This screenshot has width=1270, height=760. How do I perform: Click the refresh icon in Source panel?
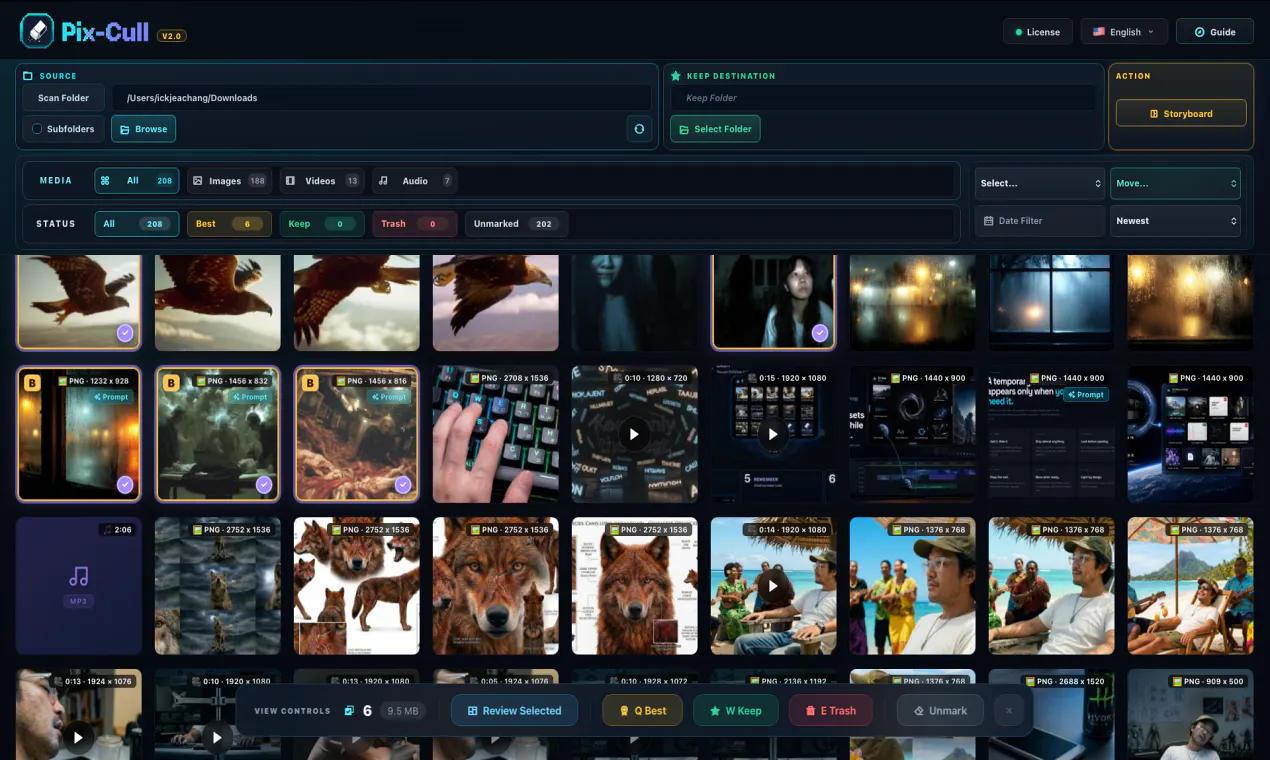[639, 129]
